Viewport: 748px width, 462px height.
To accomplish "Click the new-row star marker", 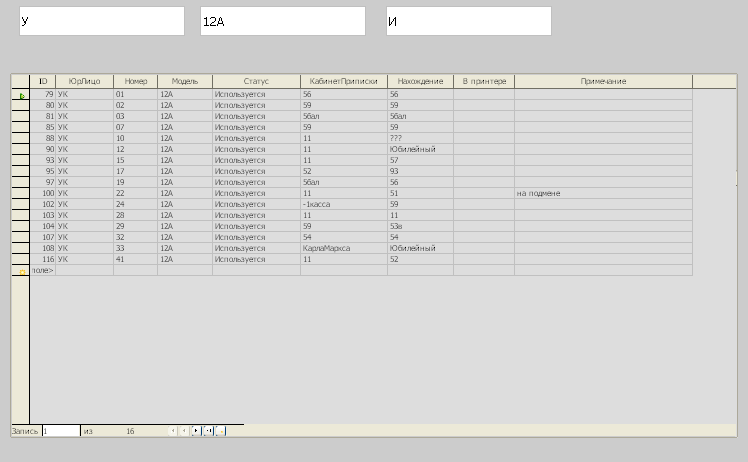I will (20, 271).
